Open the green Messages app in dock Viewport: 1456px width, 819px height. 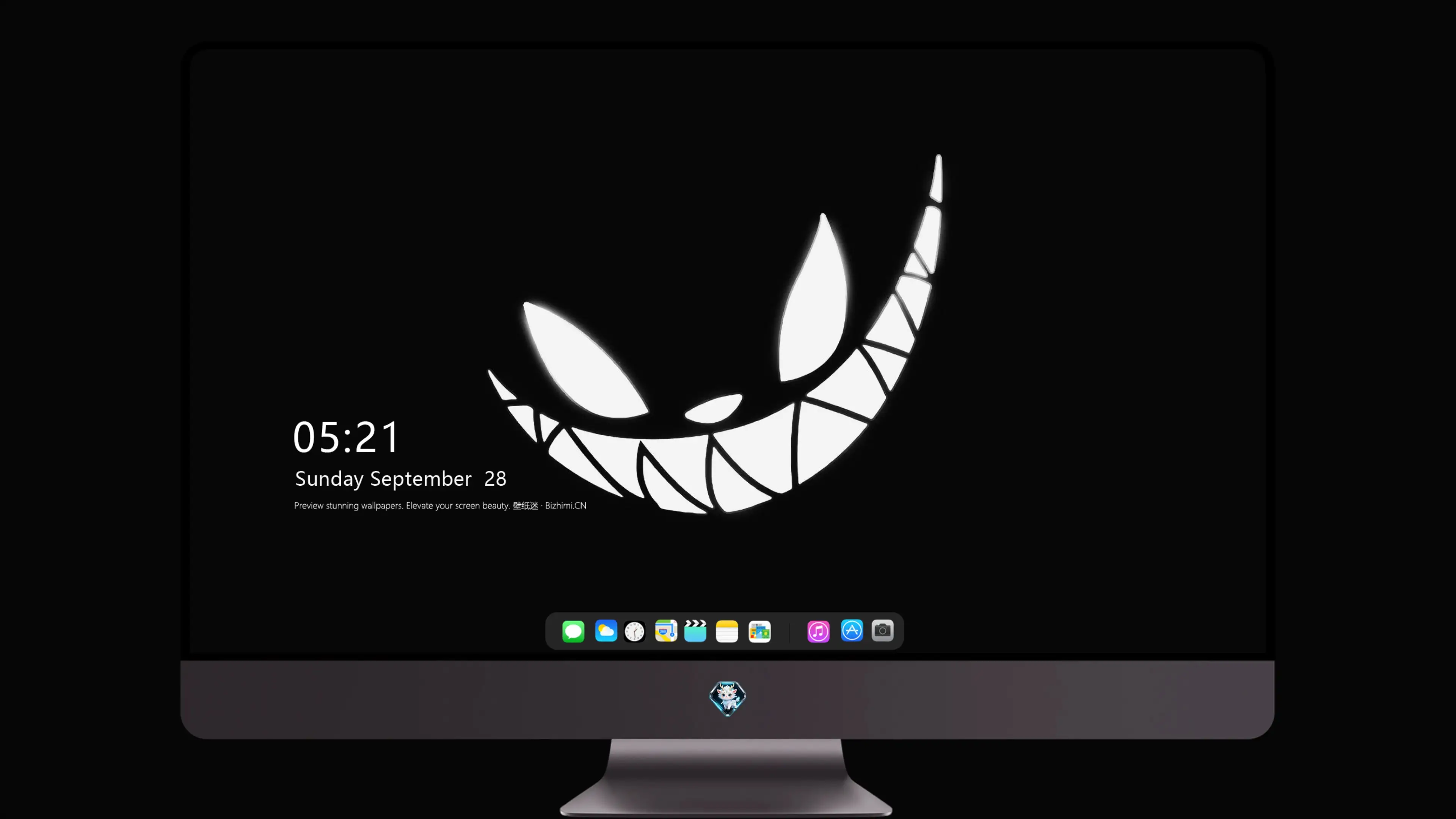coord(573,631)
